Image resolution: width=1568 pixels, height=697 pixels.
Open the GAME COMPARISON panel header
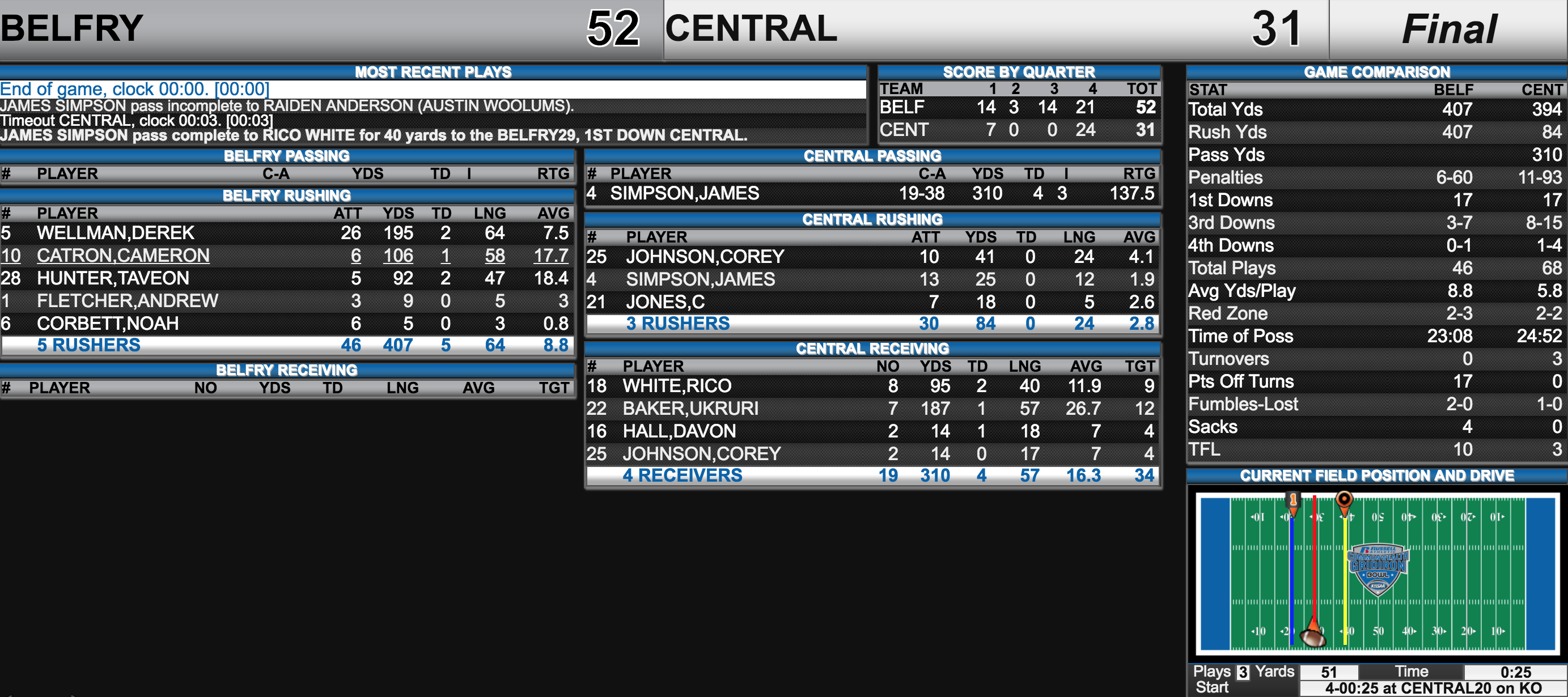coord(1377,71)
